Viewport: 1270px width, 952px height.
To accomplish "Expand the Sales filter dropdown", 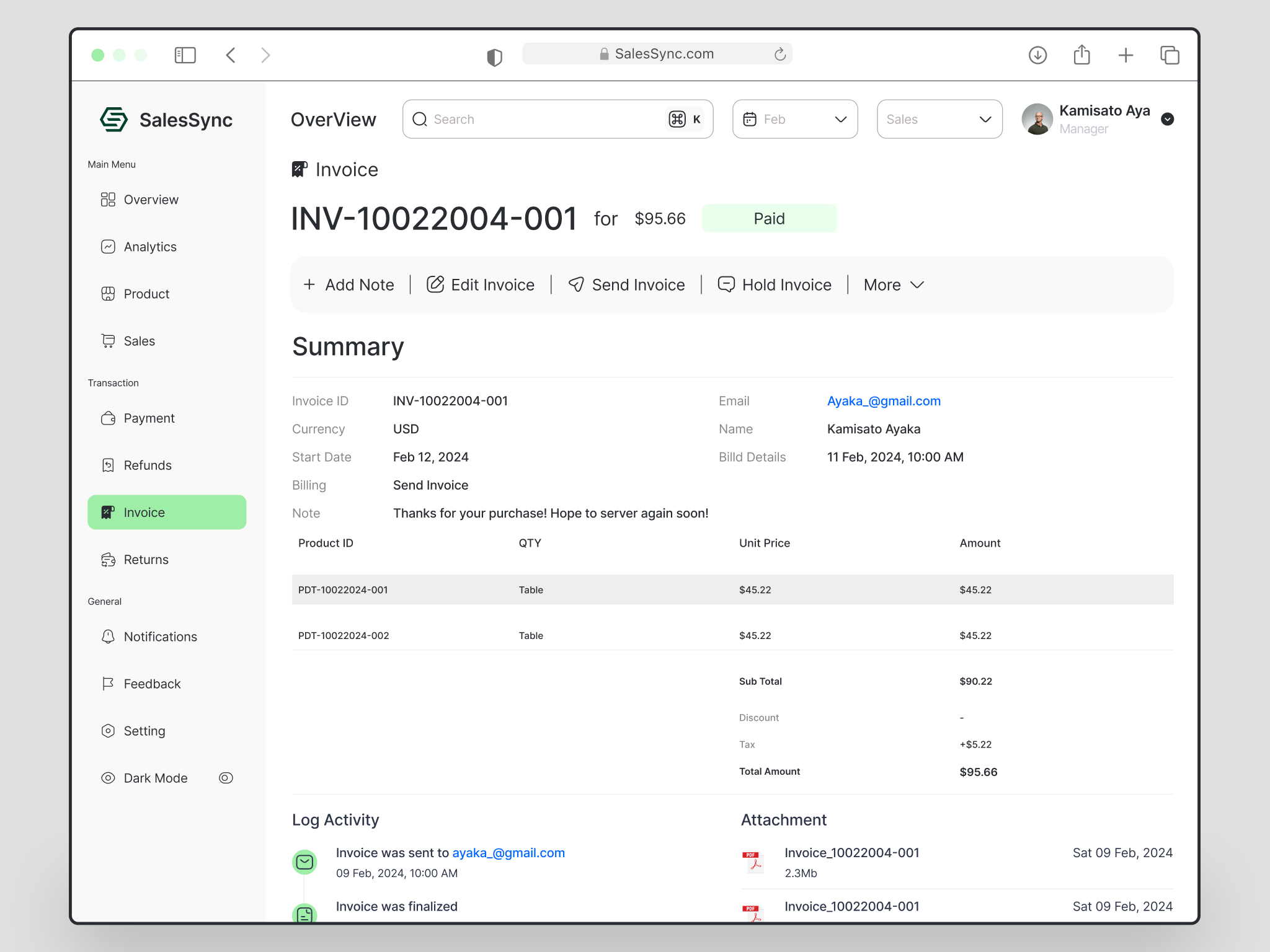I will pyautogui.click(x=939, y=119).
